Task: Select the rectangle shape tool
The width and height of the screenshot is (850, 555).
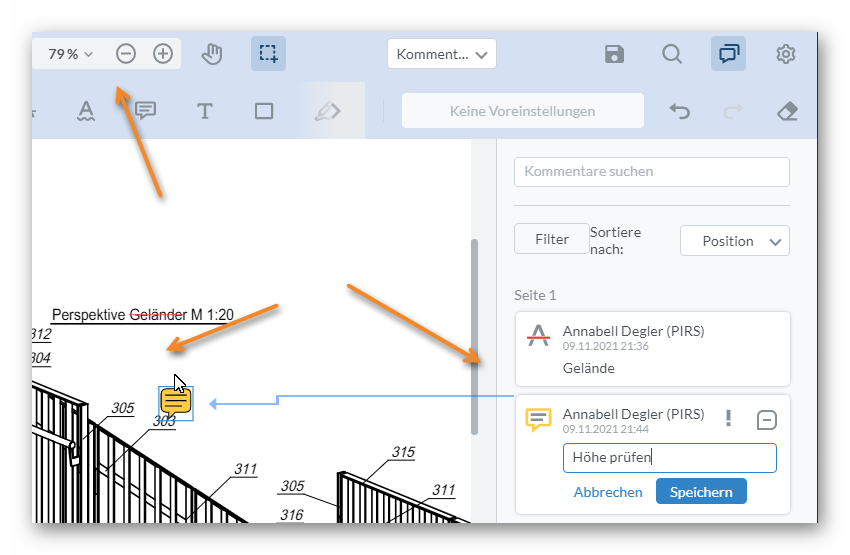Action: (x=264, y=111)
